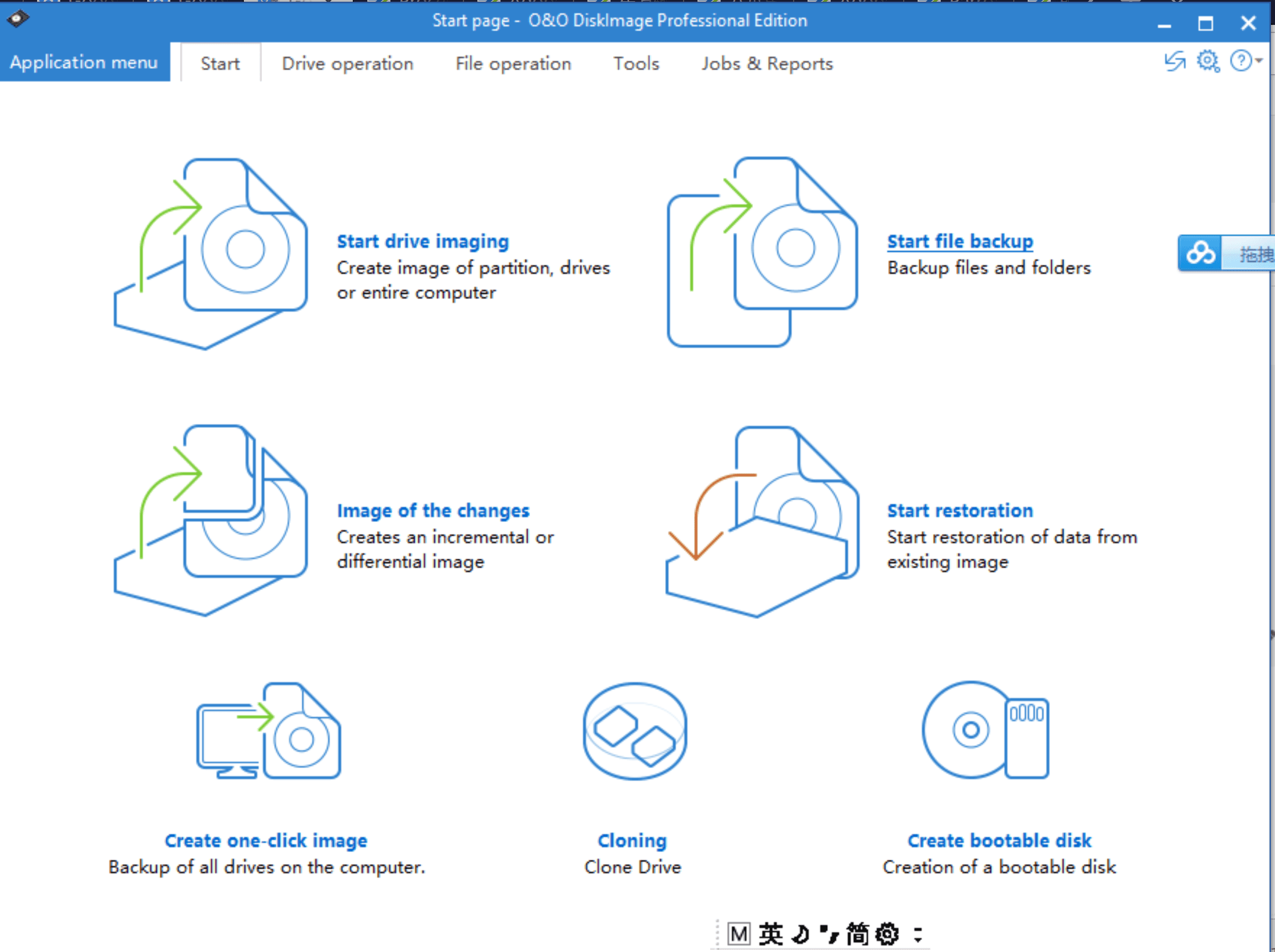The height and width of the screenshot is (952, 1275).
Task: Click the M icon in IME toolbar
Action: [x=739, y=933]
